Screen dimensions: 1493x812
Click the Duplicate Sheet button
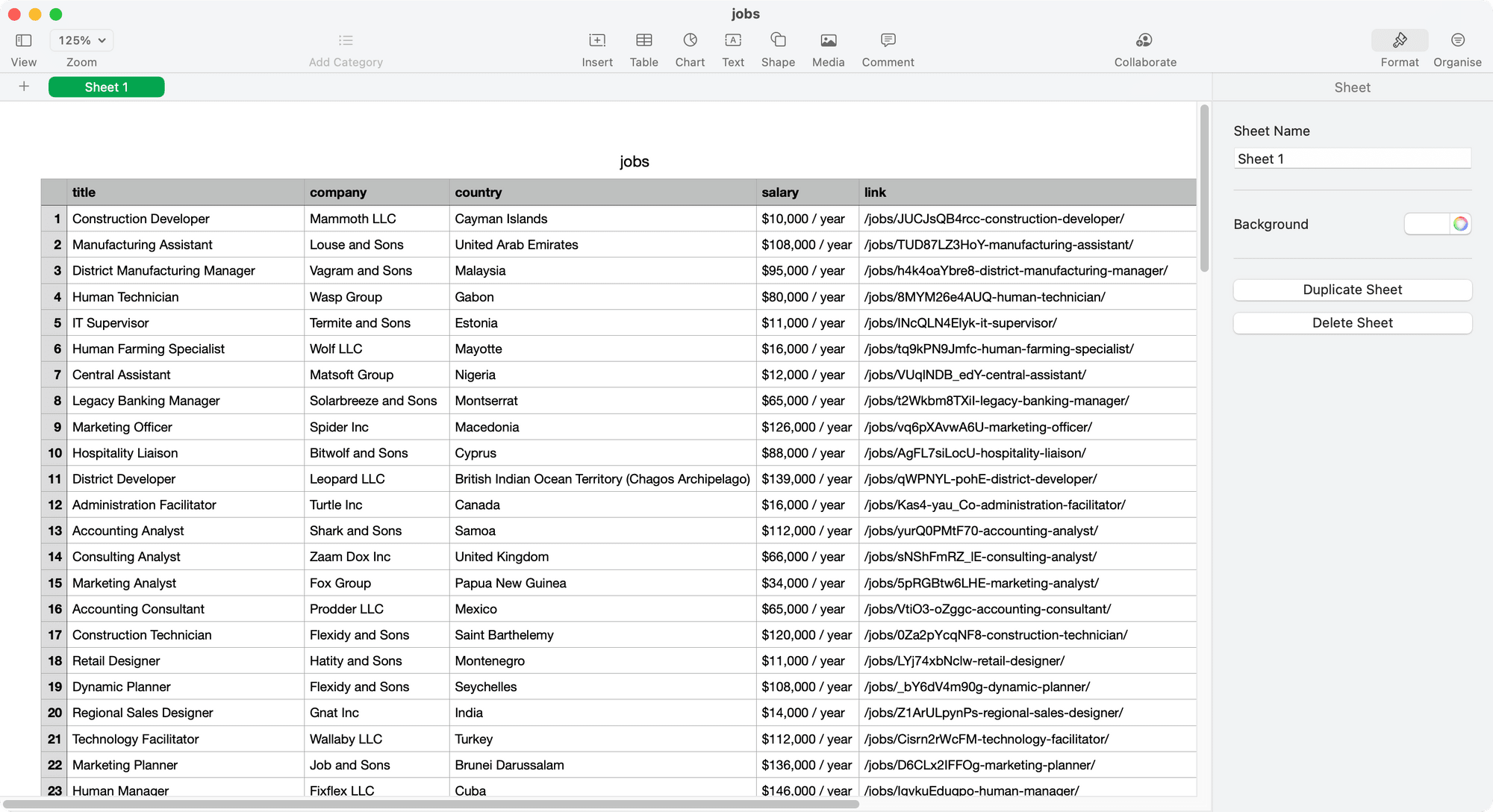point(1352,290)
